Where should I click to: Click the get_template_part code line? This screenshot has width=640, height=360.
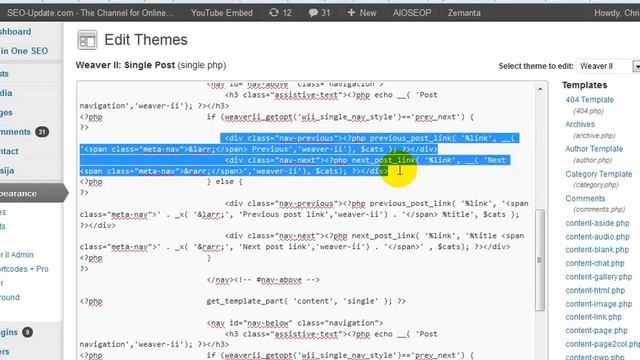(x=306, y=301)
